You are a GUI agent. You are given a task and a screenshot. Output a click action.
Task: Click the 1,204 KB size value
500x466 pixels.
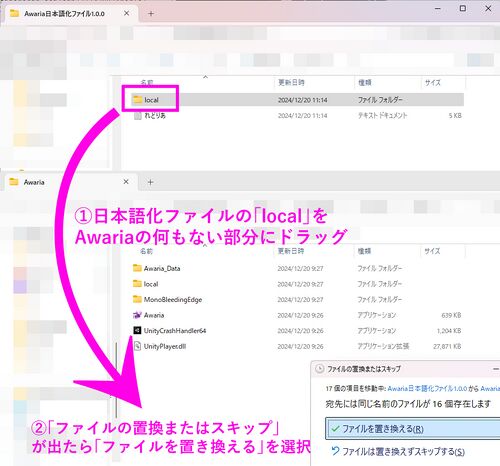[x=449, y=331]
